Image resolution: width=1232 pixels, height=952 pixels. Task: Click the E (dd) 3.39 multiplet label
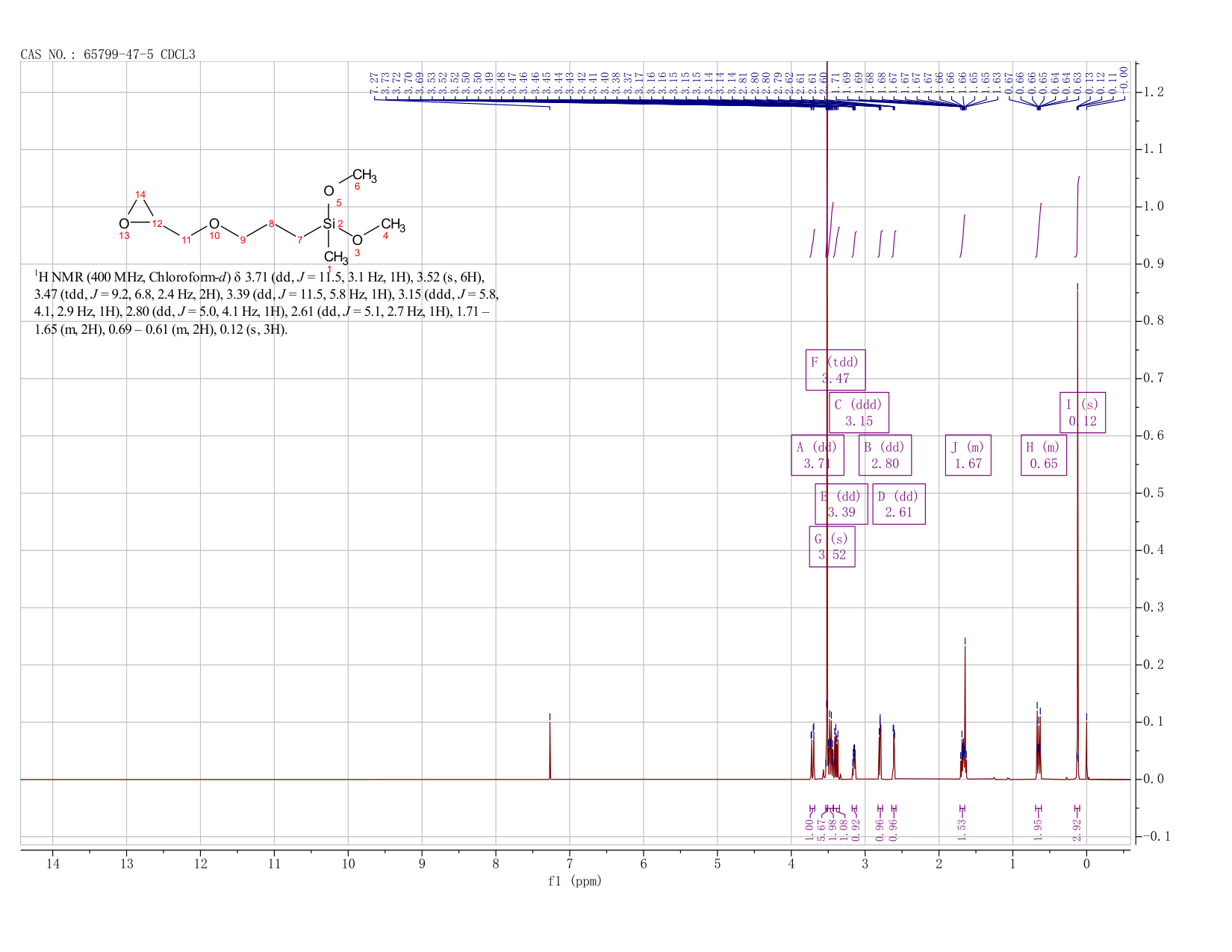click(841, 504)
